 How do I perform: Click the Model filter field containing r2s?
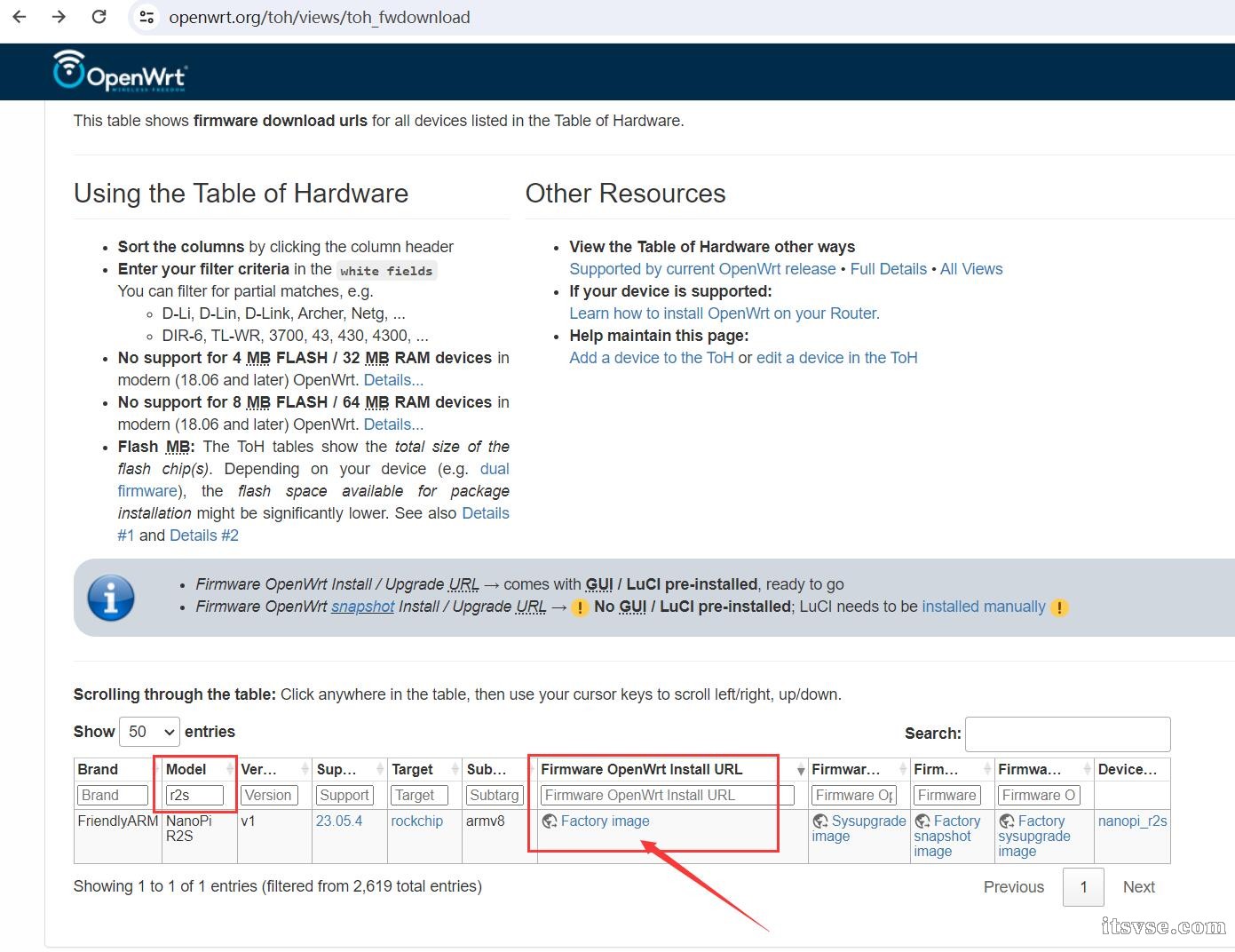[194, 796]
